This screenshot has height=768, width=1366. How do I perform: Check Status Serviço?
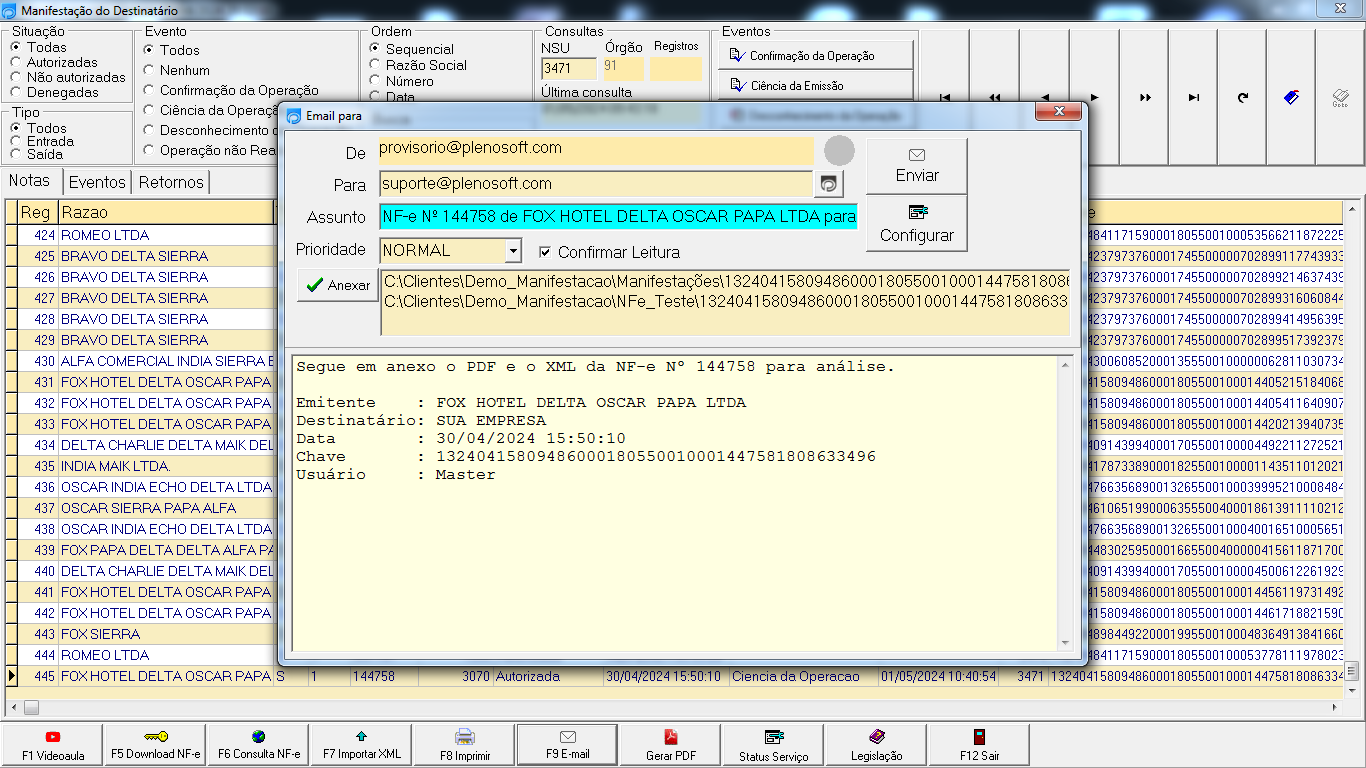[774, 745]
